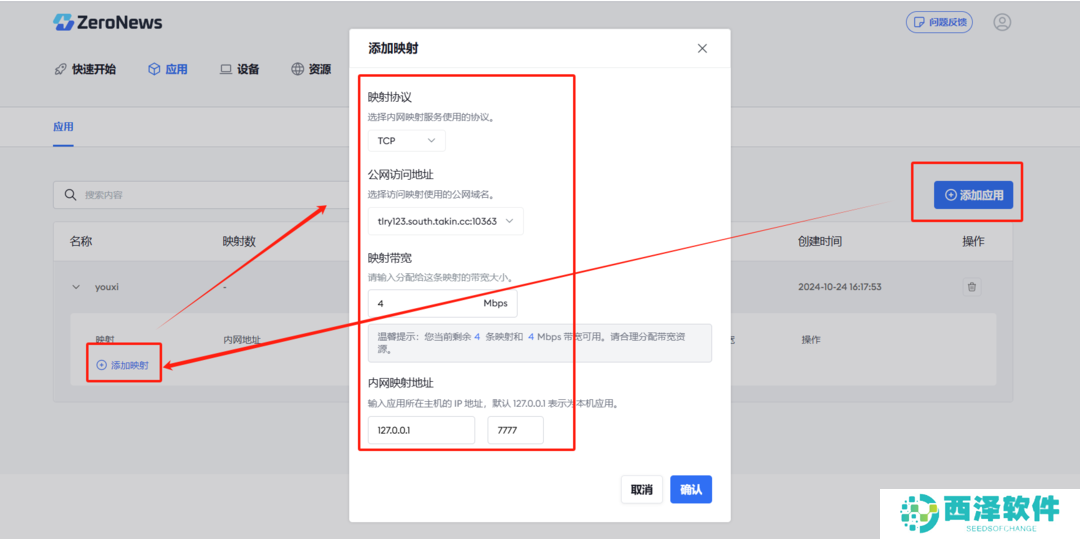Screen dimensions: 1080x539
Task: Go to 快速开始 menu item
Action: [x=84, y=69]
